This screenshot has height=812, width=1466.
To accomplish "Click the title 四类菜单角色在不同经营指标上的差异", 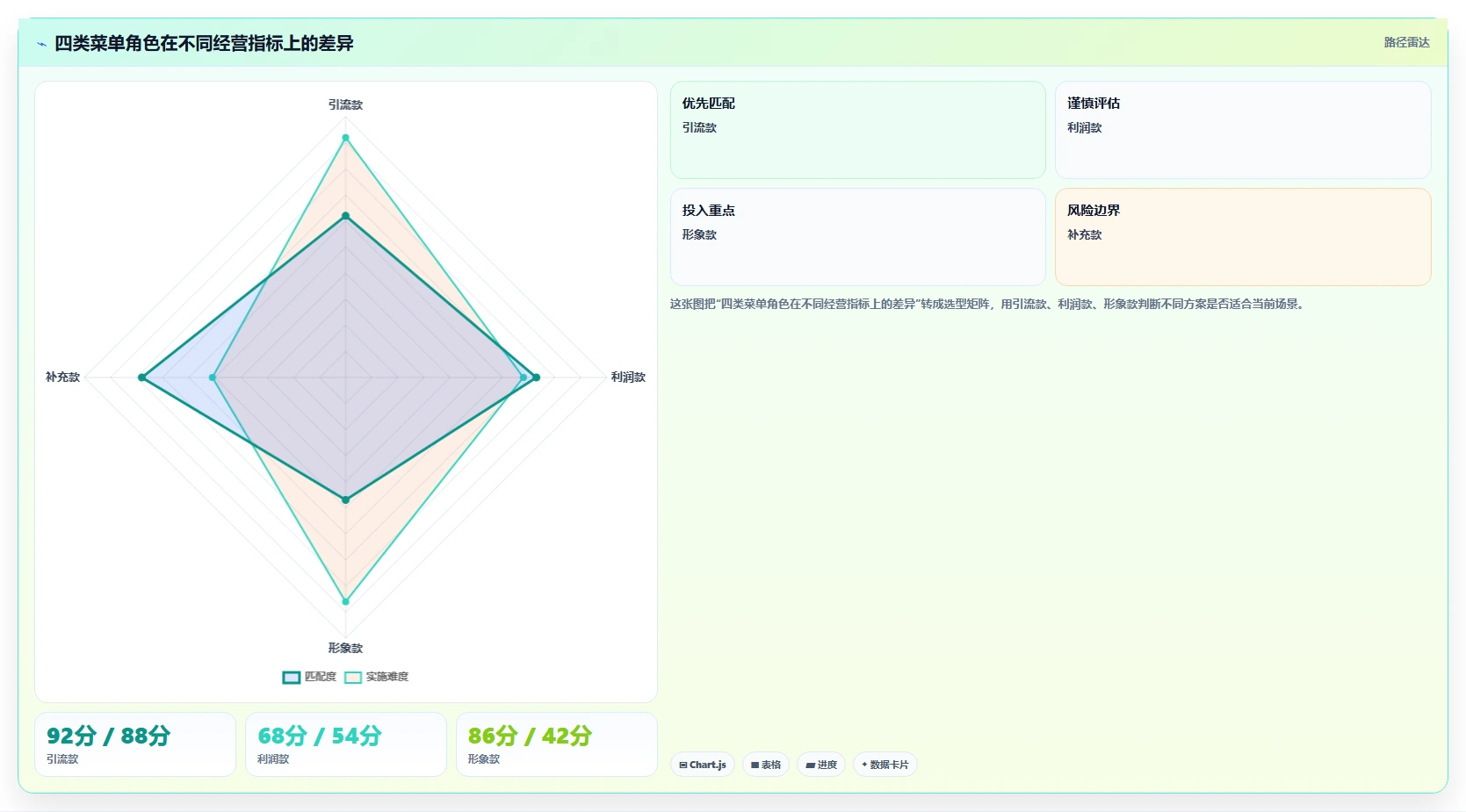I will click(204, 43).
